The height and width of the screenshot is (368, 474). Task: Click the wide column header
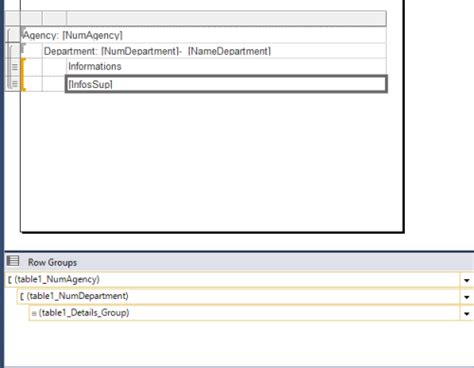click(226, 18)
